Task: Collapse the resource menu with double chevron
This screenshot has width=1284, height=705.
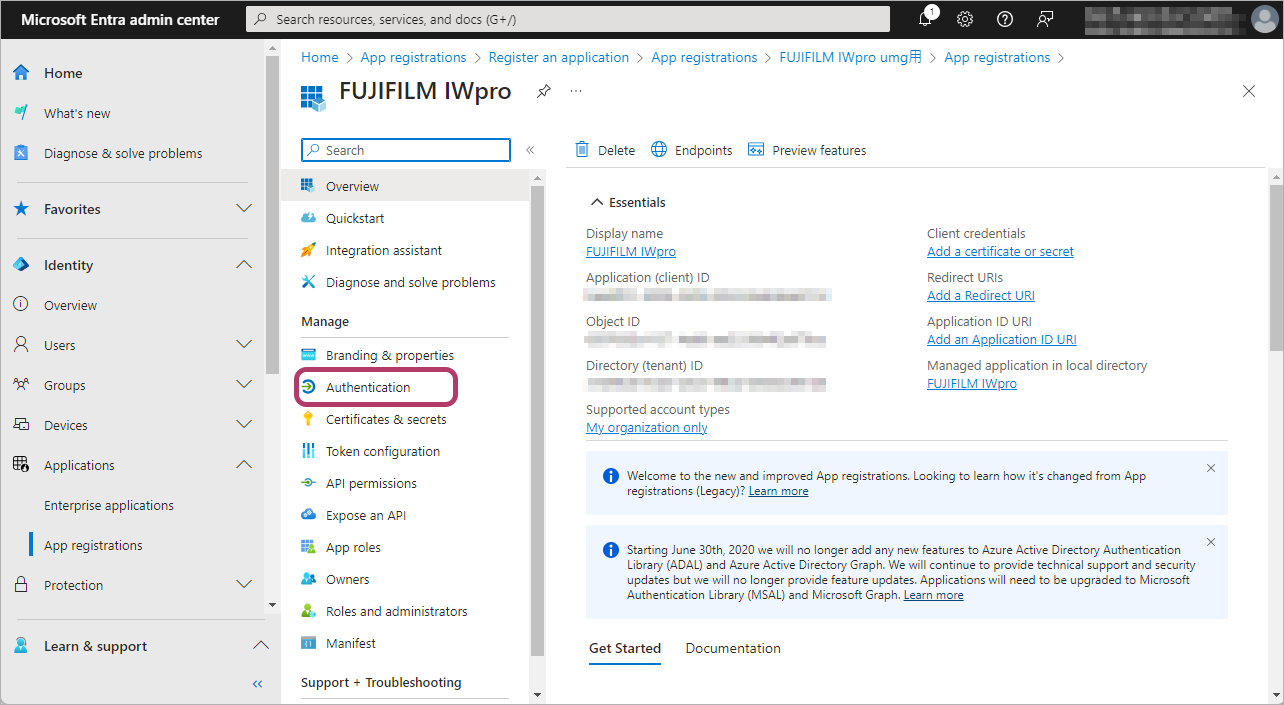Action: pos(530,150)
